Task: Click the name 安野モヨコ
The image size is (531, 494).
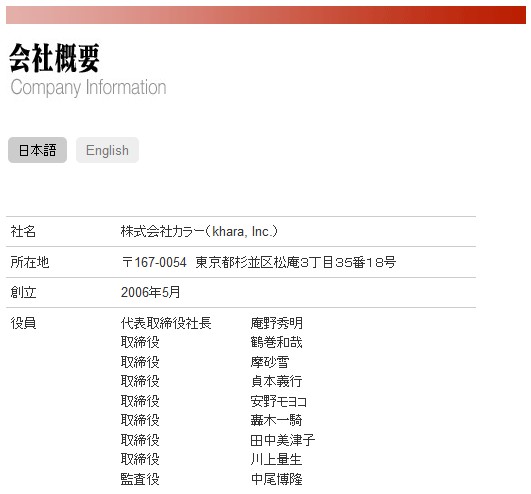Action: point(279,401)
